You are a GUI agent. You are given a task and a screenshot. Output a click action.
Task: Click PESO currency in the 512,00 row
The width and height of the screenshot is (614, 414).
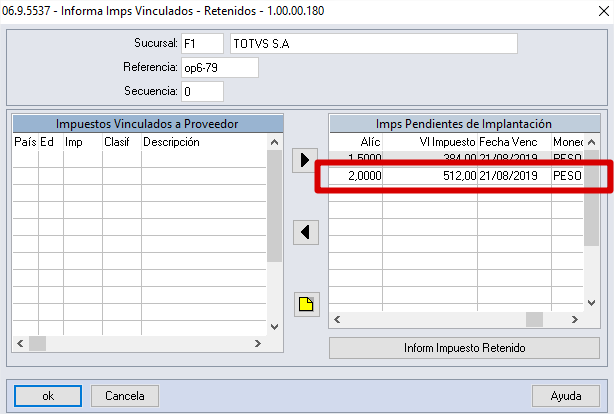[567, 175]
